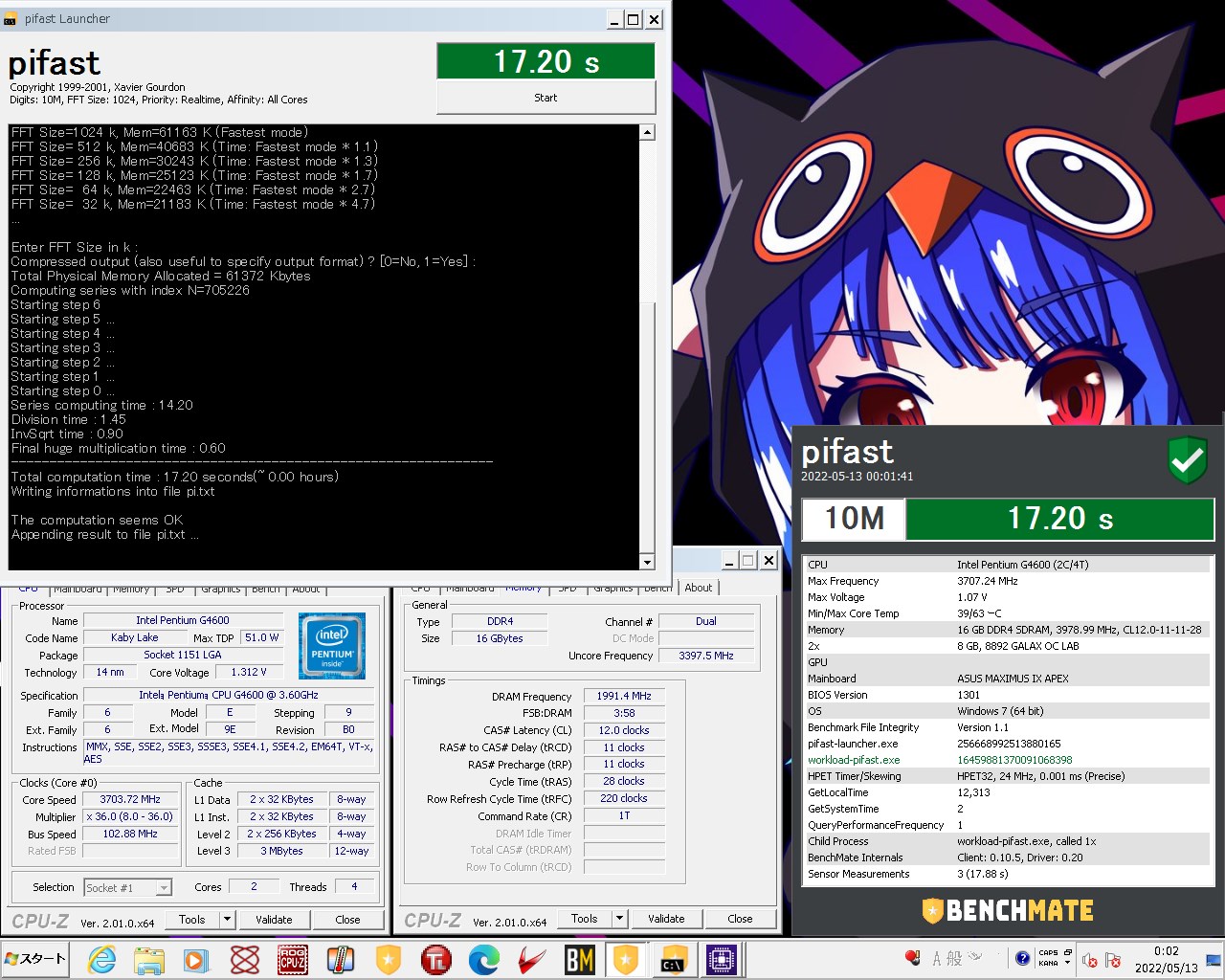This screenshot has width=1225, height=980.
Task: Open the ROG CPU-Z taskbar icon
Action: click(x=292, y=959)
